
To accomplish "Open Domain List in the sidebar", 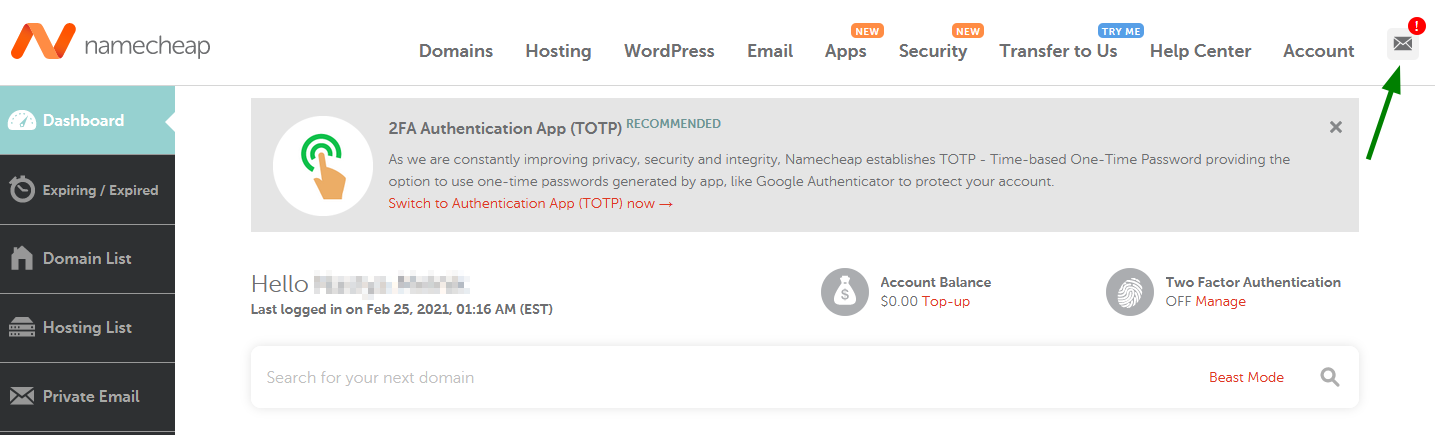I will click(87, 259).
